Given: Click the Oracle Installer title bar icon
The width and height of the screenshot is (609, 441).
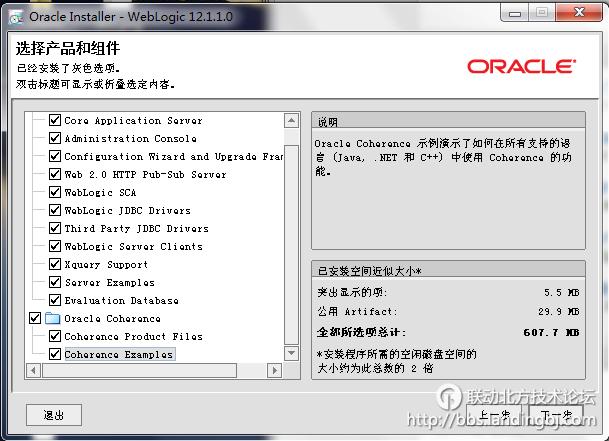Looking at the screenshot, I should [16, 17].
